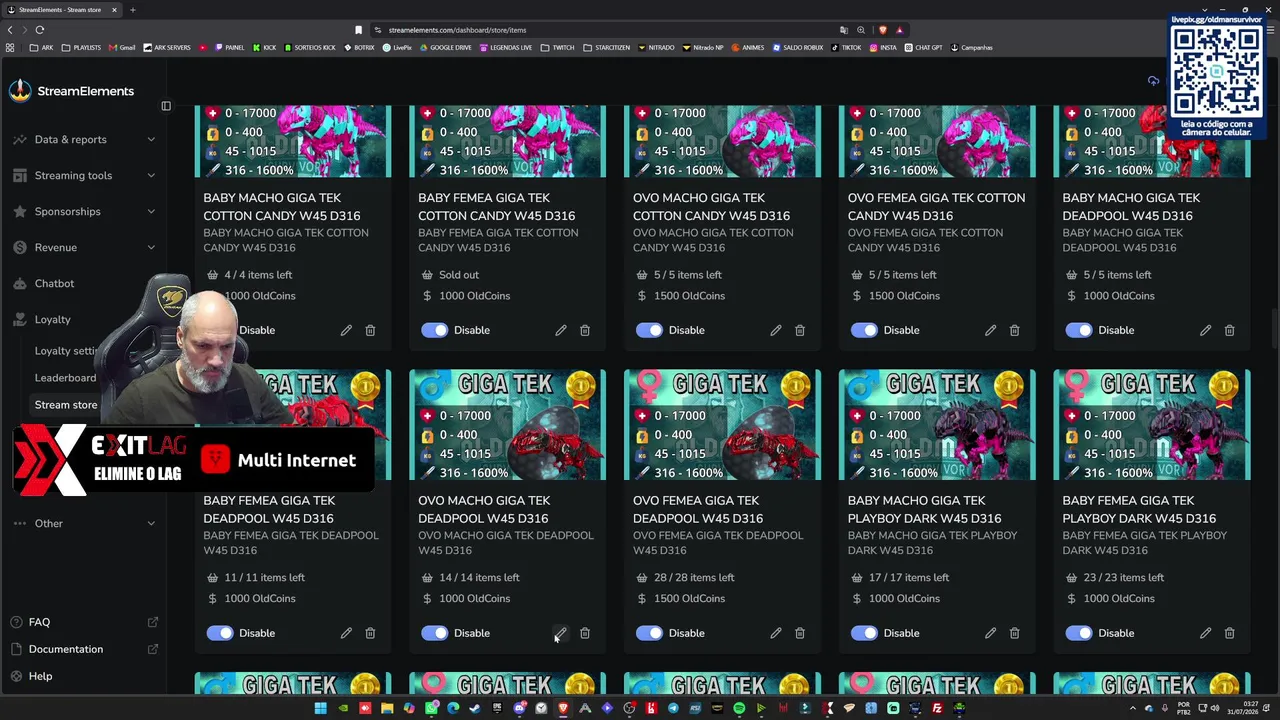Click the "Sold out" stock label
1280x720 pixels.
point(459,275)
